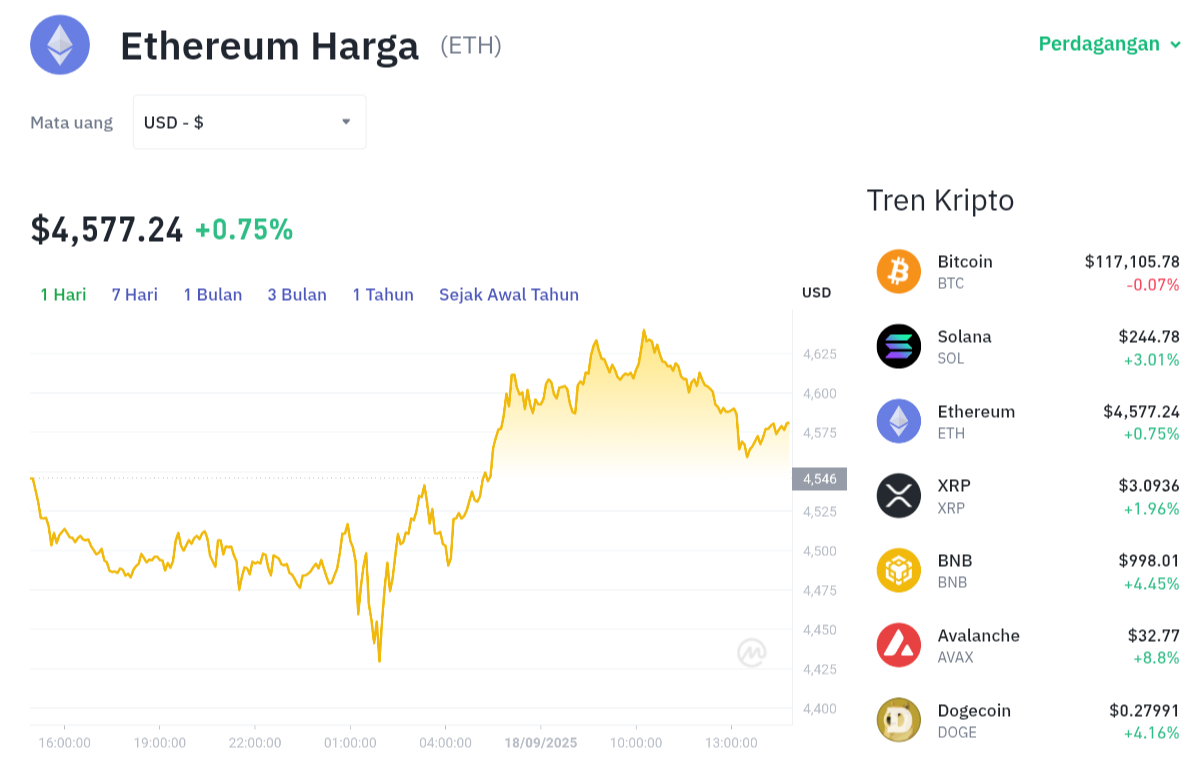Select the Ethereum icon in trending list
Viewport: 1194px width, 768px height.
tap(899, 421)
